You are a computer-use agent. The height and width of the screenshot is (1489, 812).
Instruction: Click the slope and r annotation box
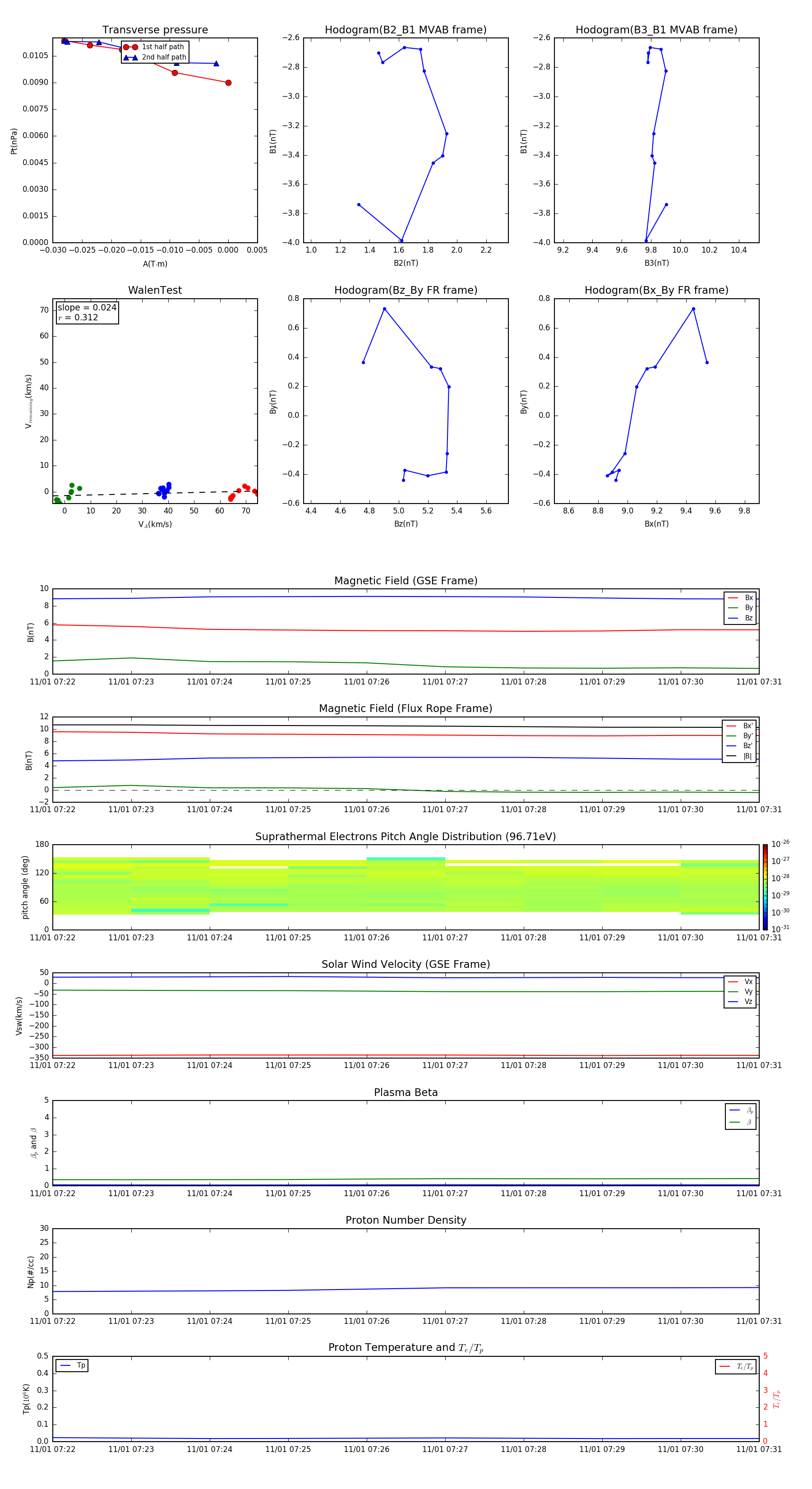(87, 312)
